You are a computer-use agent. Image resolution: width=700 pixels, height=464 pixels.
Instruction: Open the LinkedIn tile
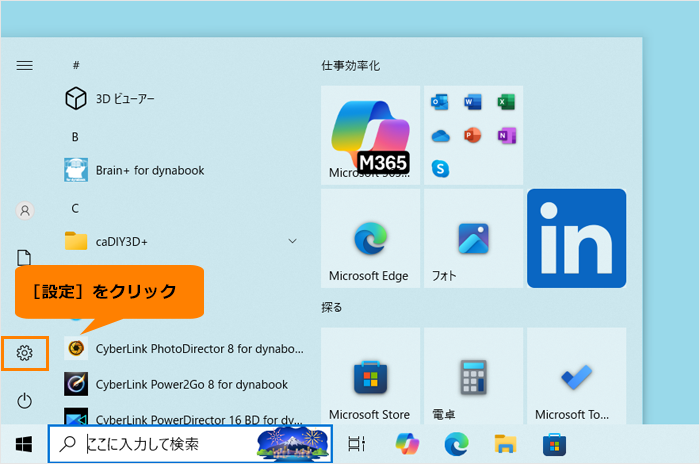(576, 238)
